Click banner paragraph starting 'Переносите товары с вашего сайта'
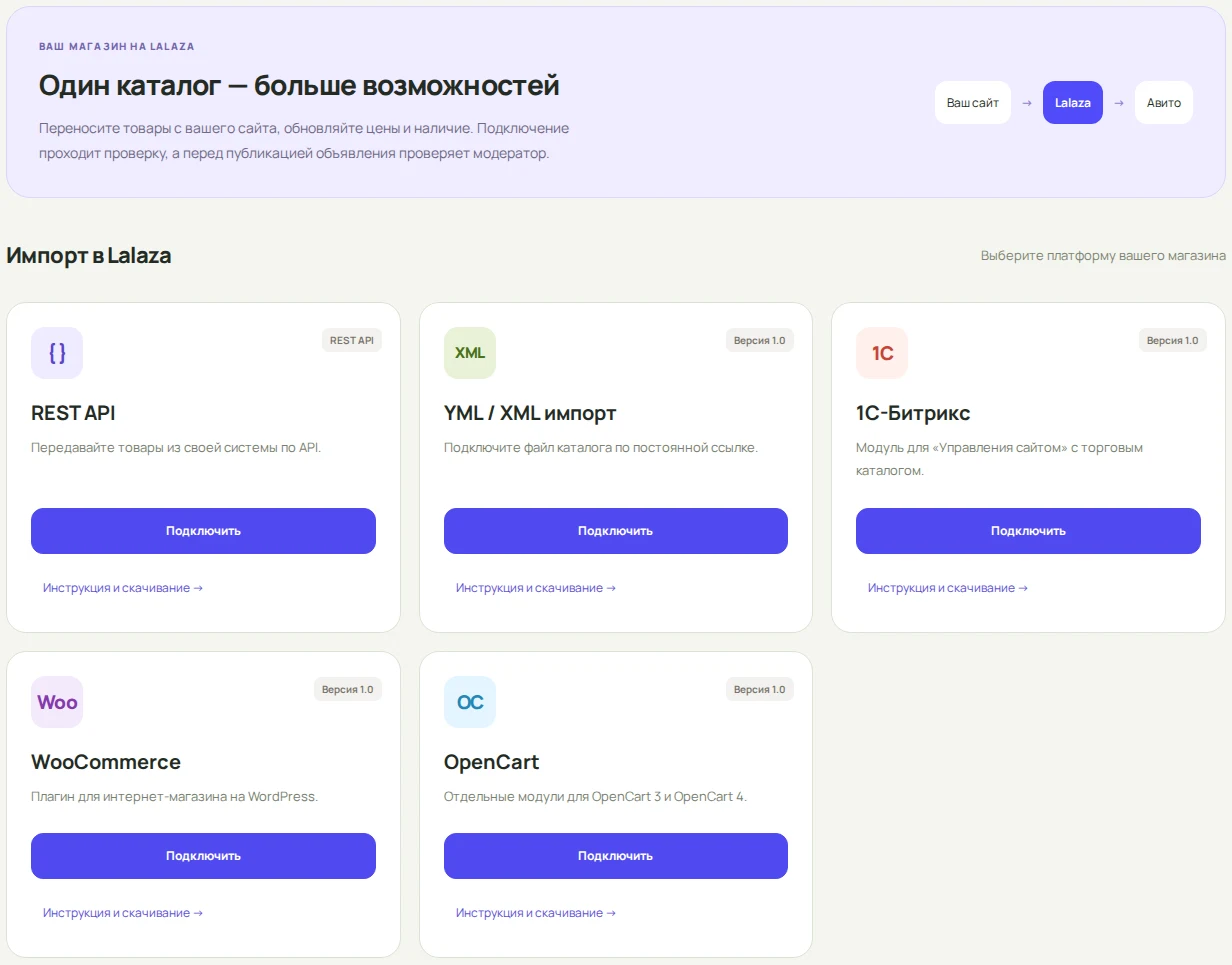Viewport: 1232px width, 965px height. click(x=304, y=141)
